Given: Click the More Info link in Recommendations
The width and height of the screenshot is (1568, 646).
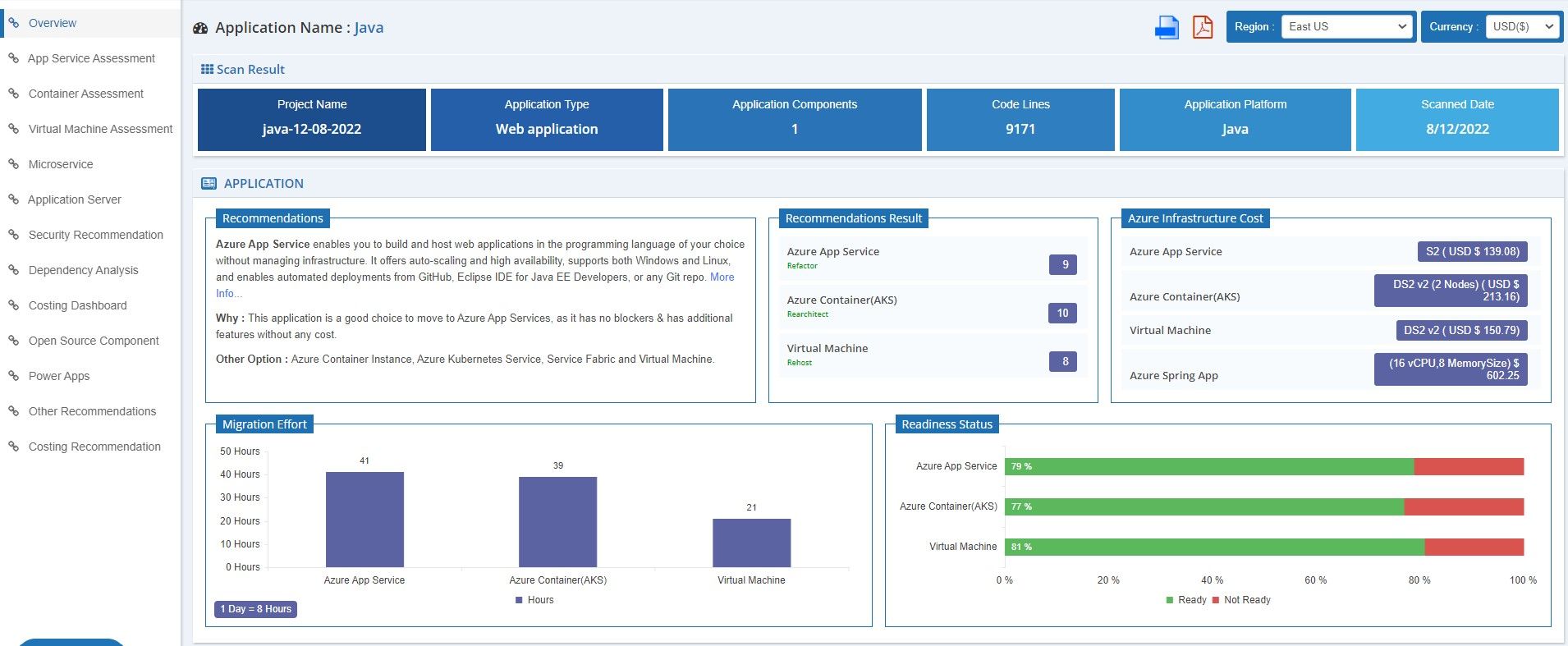Looking at the screenshot, I should click(722, 277).
